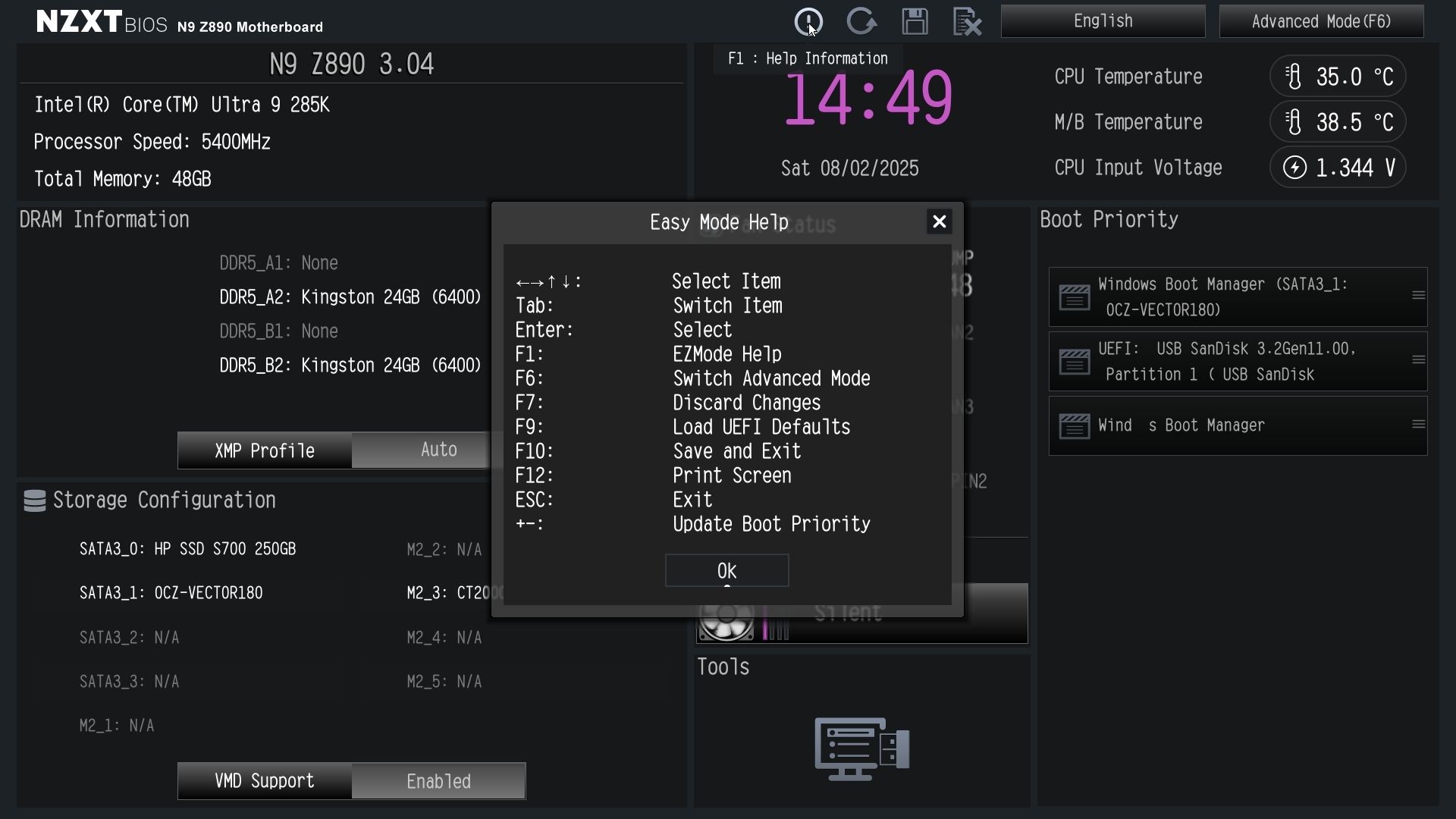Click the Load UEFI Defaults refresh icon
Viewport: 1456px width, 819px height.
[x=861, y=21]
